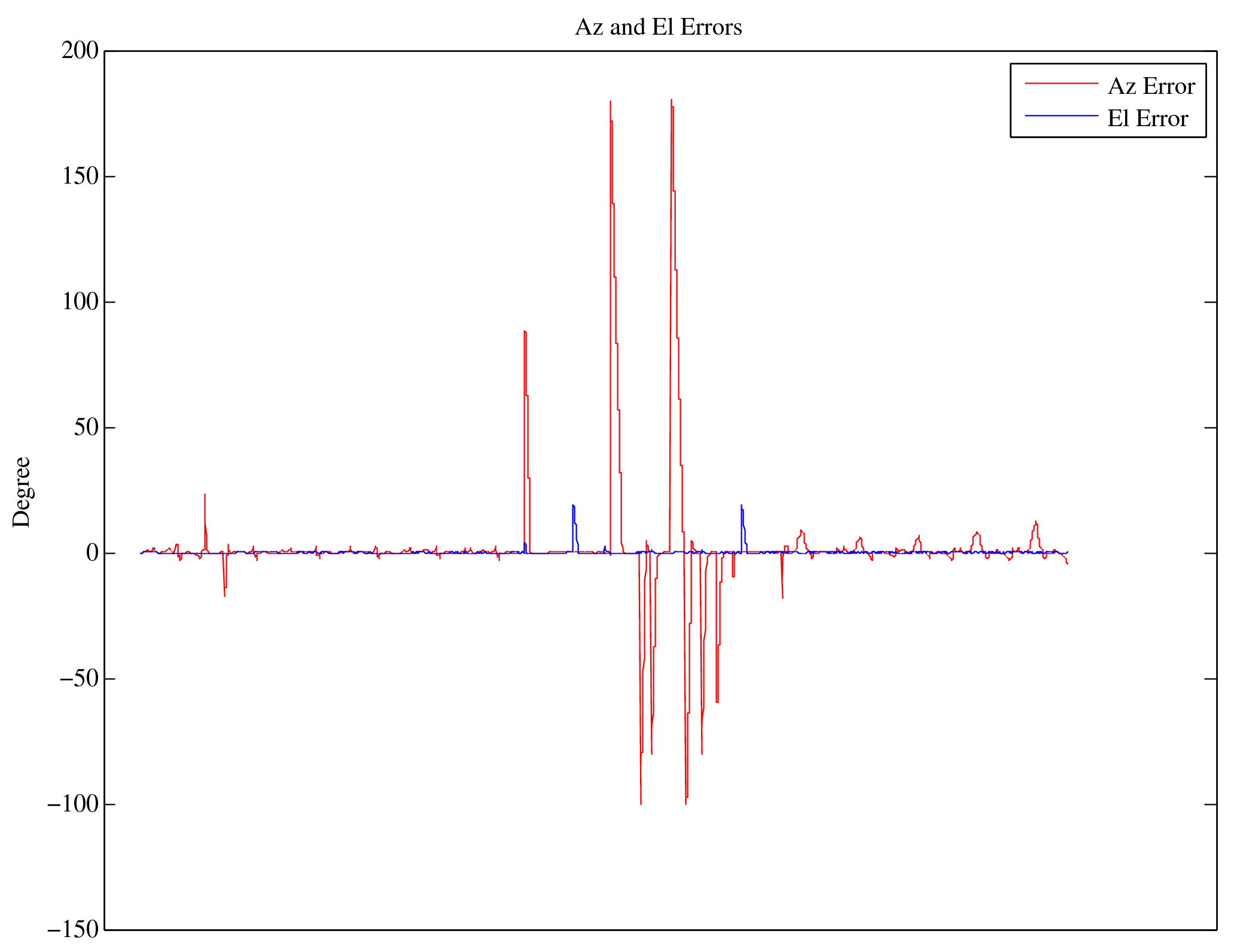Click the small red spike near 24 degrees
The height and width of the screenshot is (952, 1234).
tap(205, 495)
